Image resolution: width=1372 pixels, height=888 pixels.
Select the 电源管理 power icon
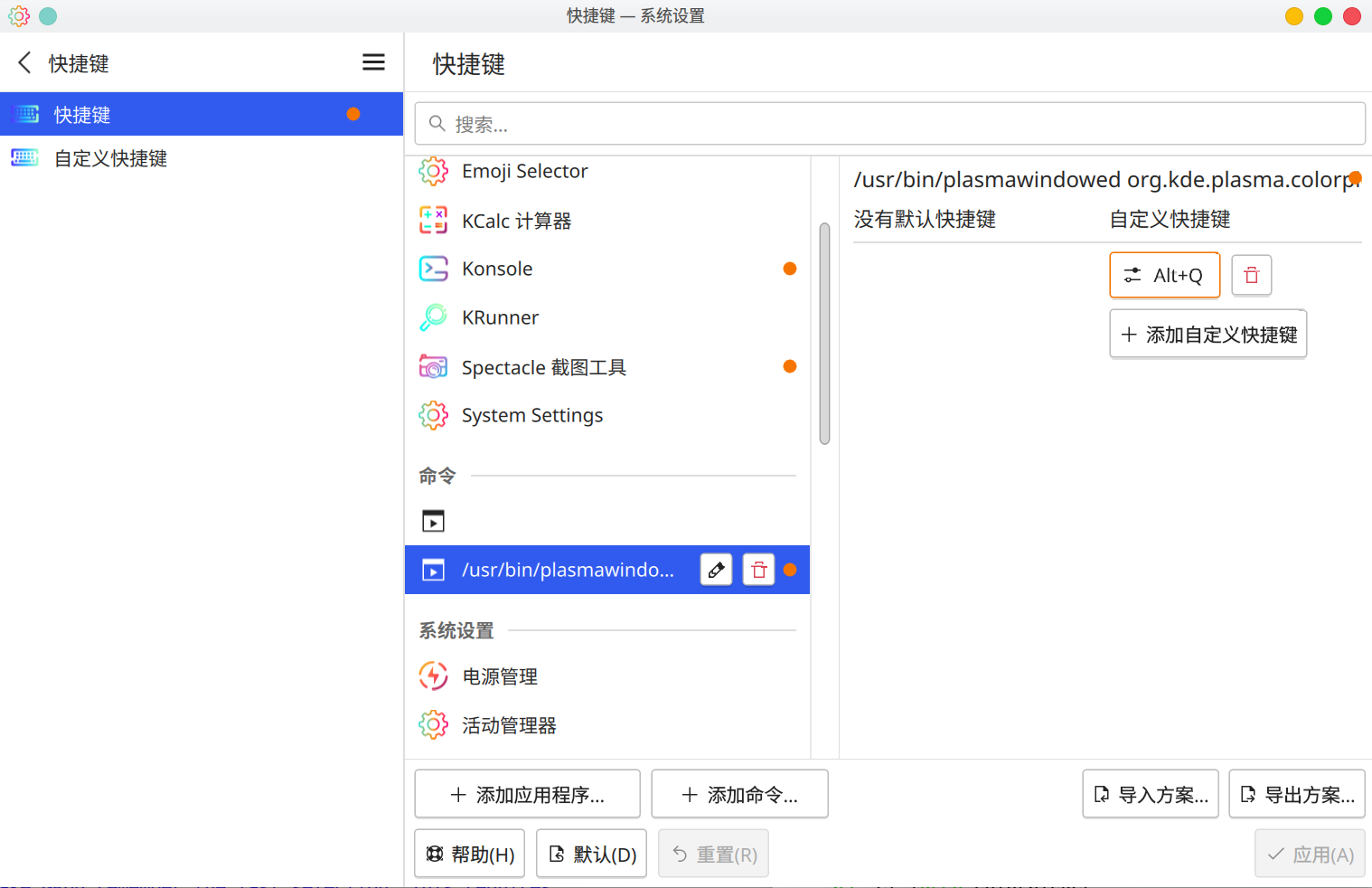[433, 675]
